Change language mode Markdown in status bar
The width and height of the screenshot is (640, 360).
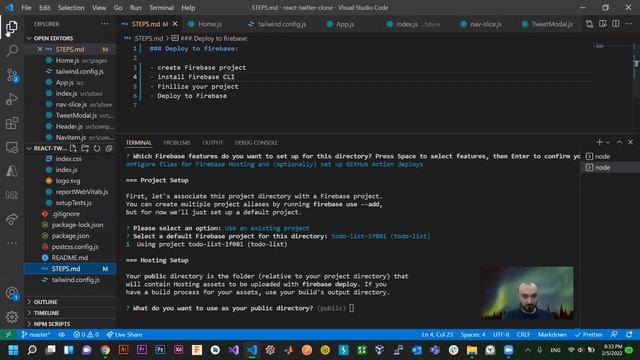click(x=552, y=335)
